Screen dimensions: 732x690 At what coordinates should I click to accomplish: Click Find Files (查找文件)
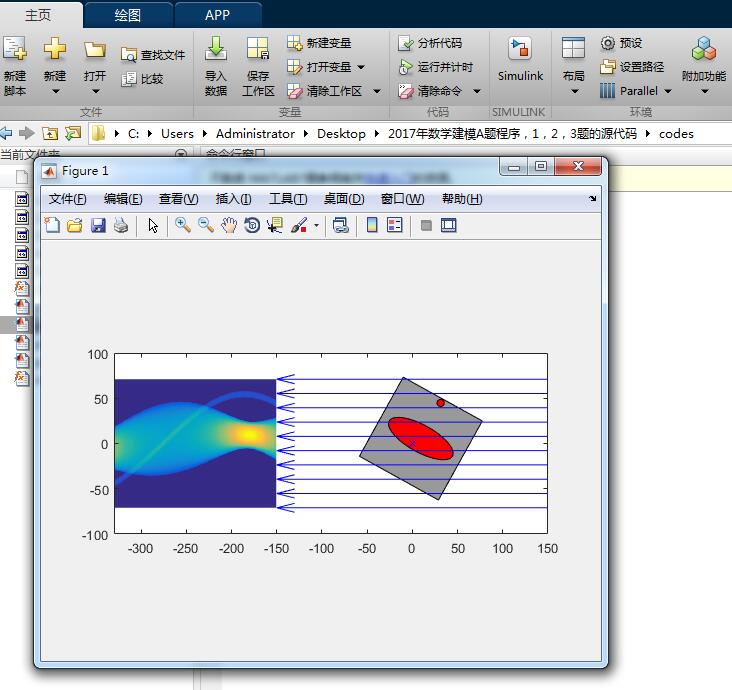pyautogui.click(x=153, y=55)
